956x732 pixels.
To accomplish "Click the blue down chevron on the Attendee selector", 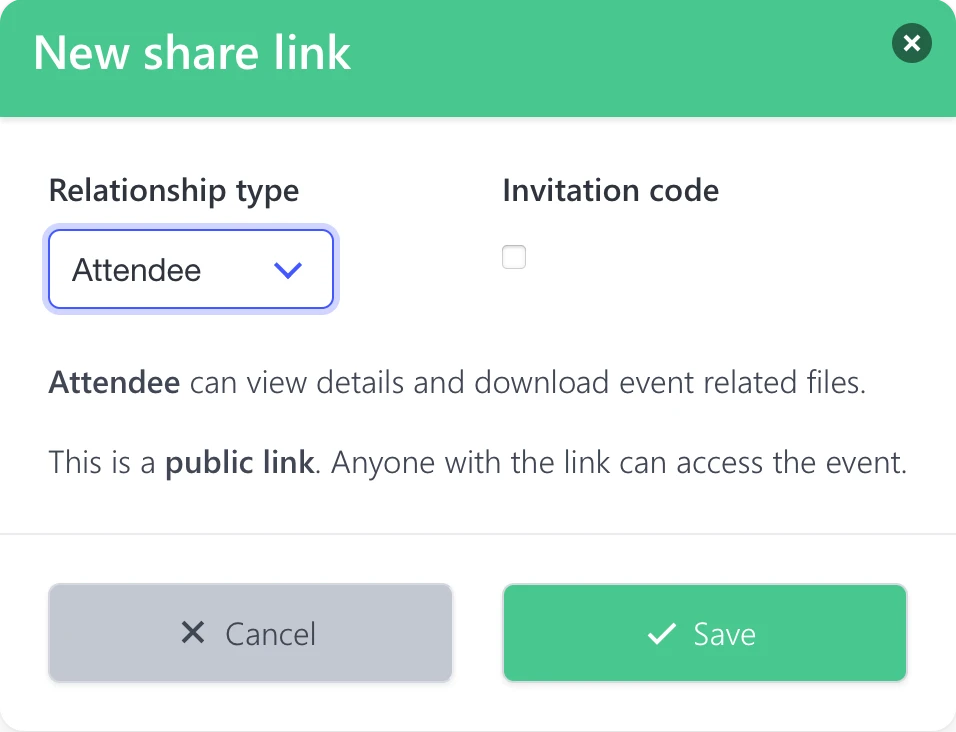I will pos(288,269).
